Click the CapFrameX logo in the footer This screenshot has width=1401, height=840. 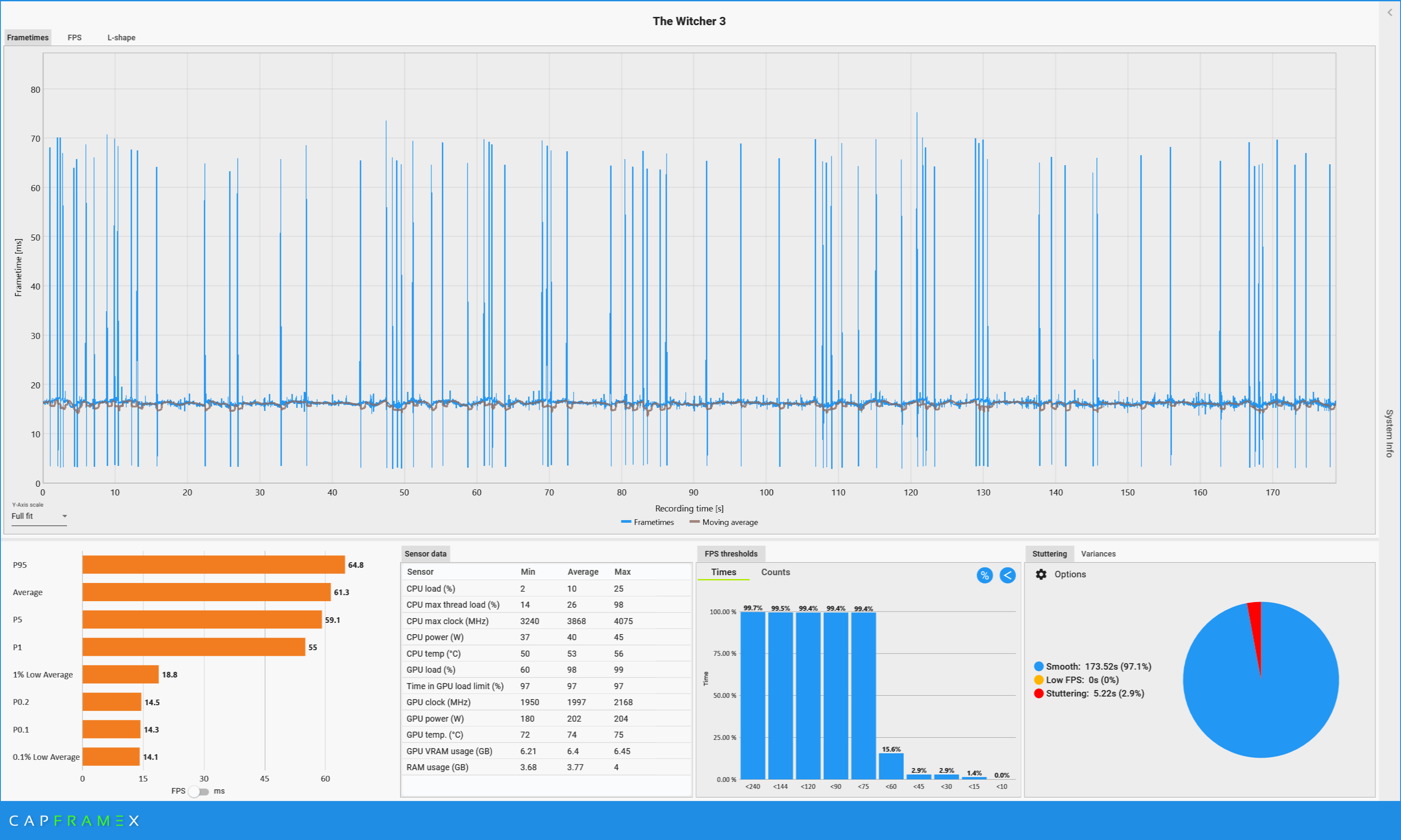click(74, 820)
